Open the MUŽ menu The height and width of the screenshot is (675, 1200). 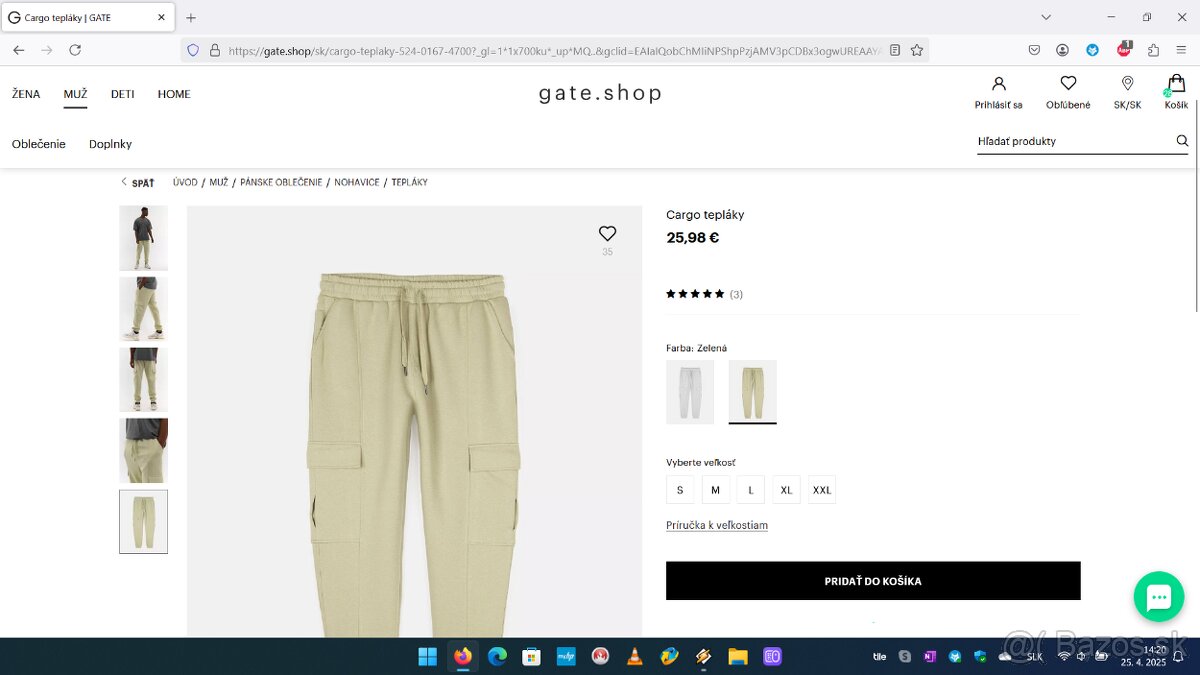point(75,94)
